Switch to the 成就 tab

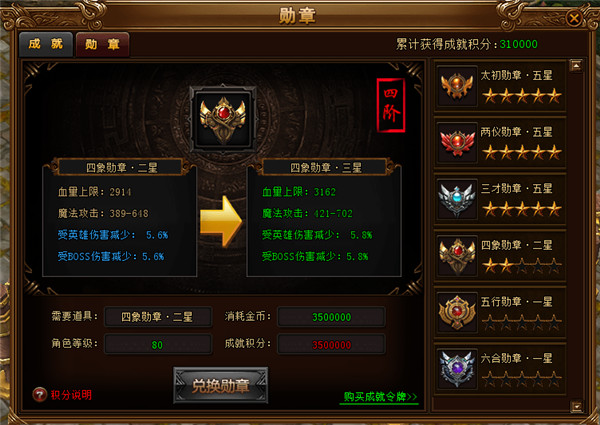(46, 44)
